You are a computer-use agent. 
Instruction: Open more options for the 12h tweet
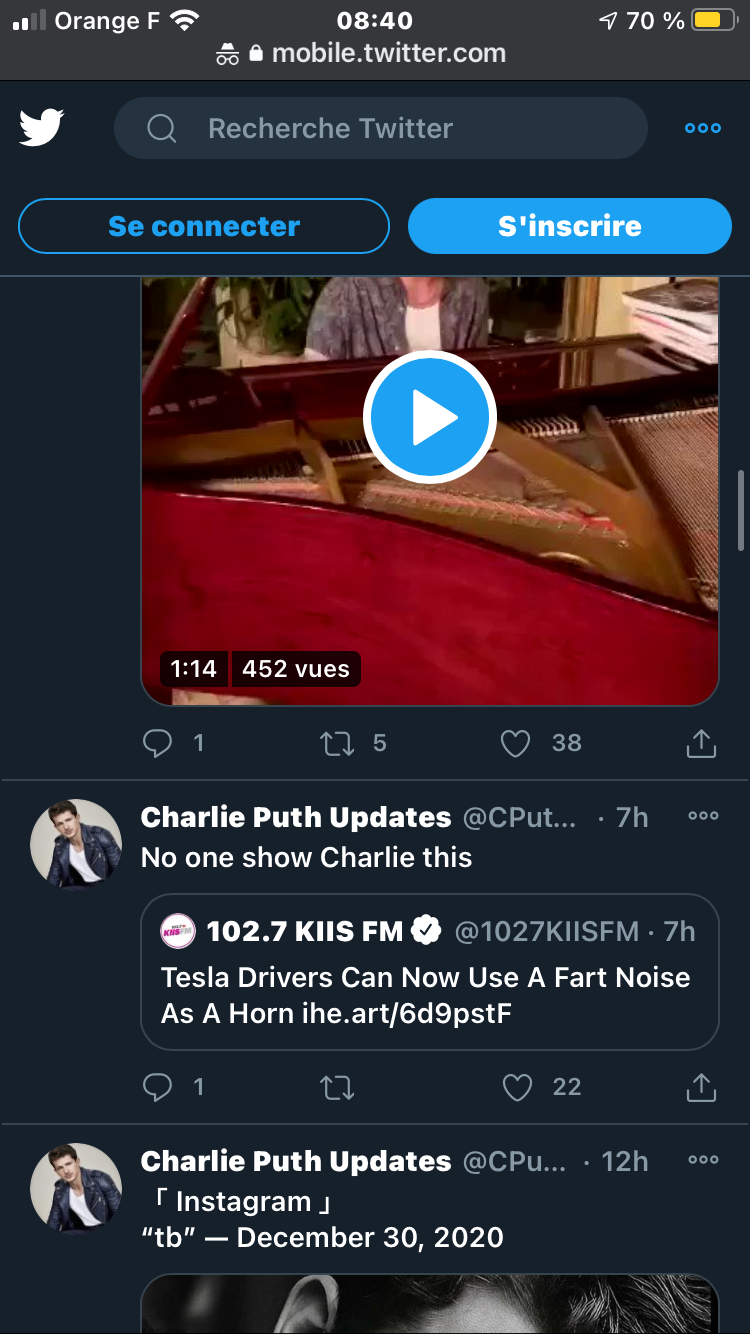click(703, 1160)
